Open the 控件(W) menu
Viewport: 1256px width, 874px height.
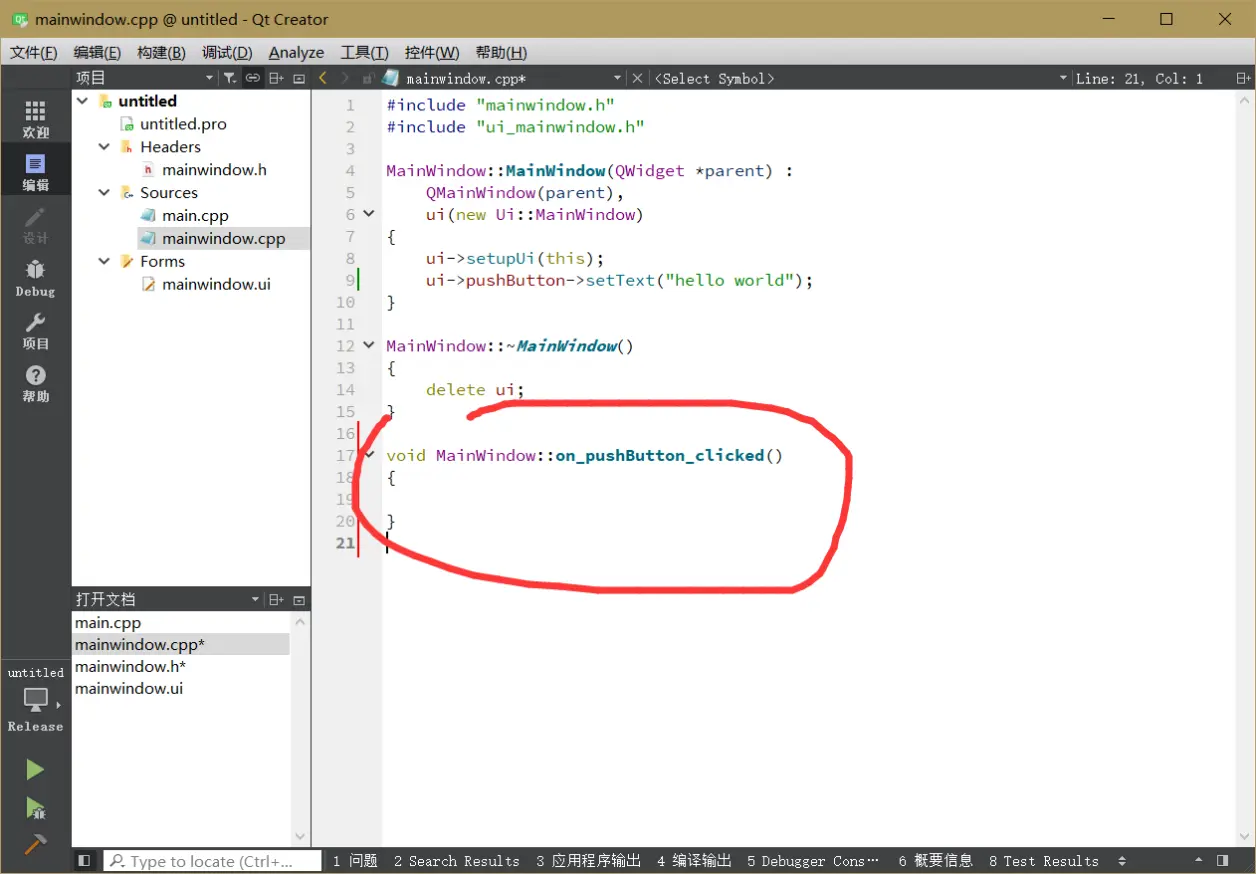432,53
